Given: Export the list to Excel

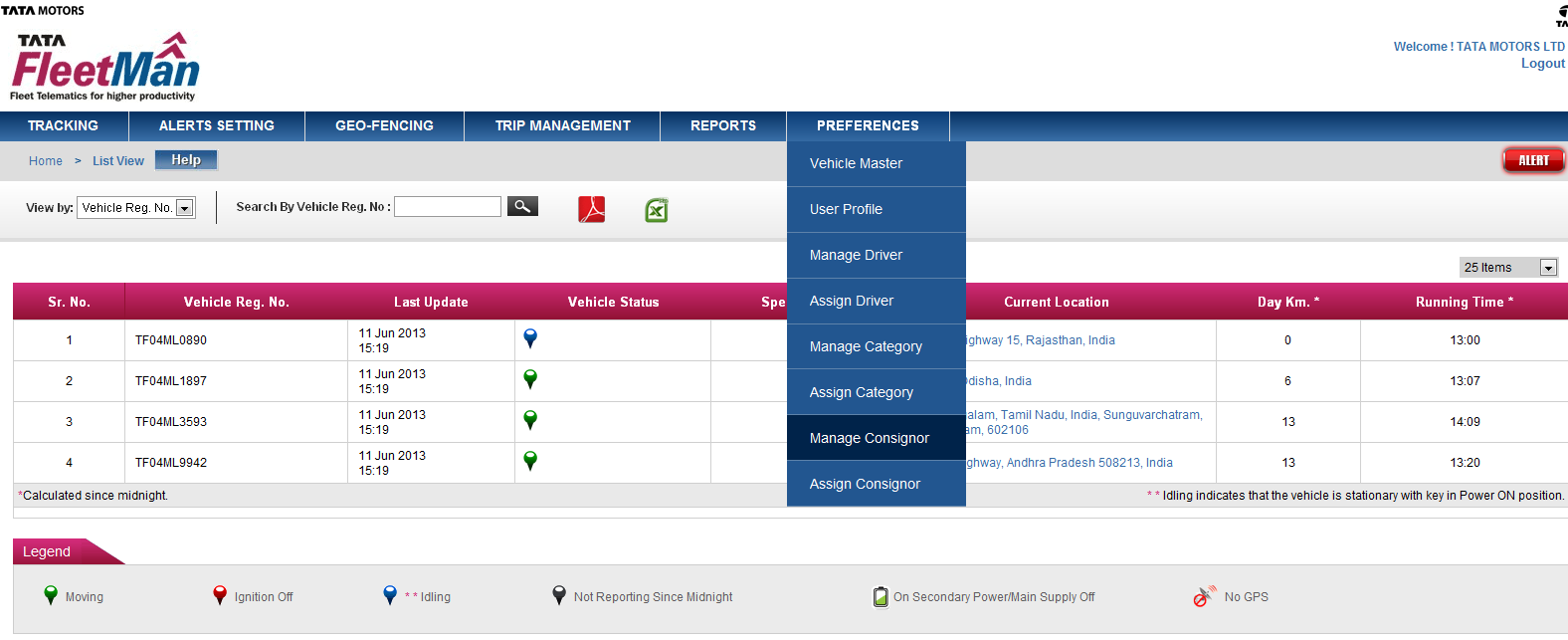Looking at the screenshot, I should pyautogui.click(x=657, y=210).
